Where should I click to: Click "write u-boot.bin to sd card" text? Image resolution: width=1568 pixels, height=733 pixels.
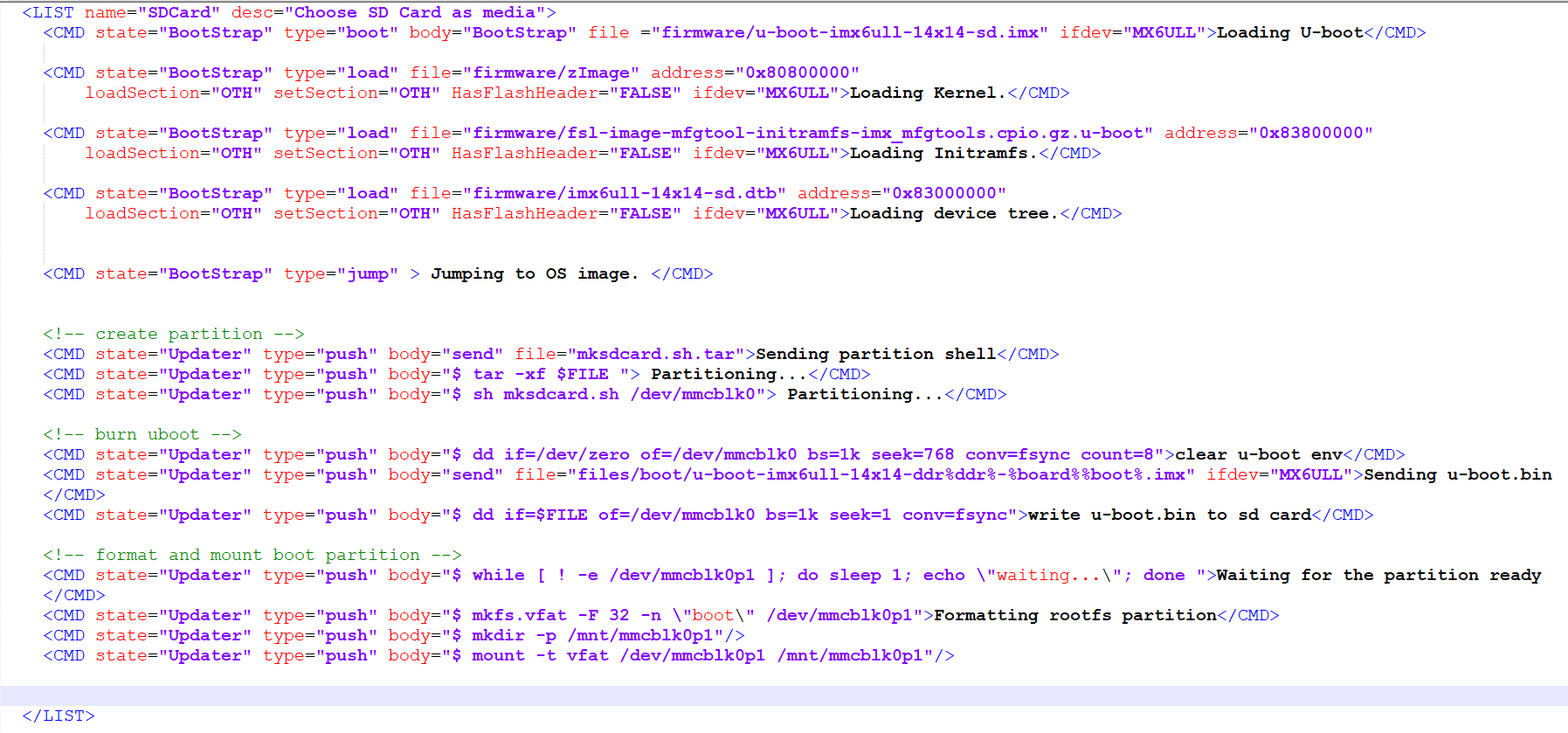coord(1169,515)
